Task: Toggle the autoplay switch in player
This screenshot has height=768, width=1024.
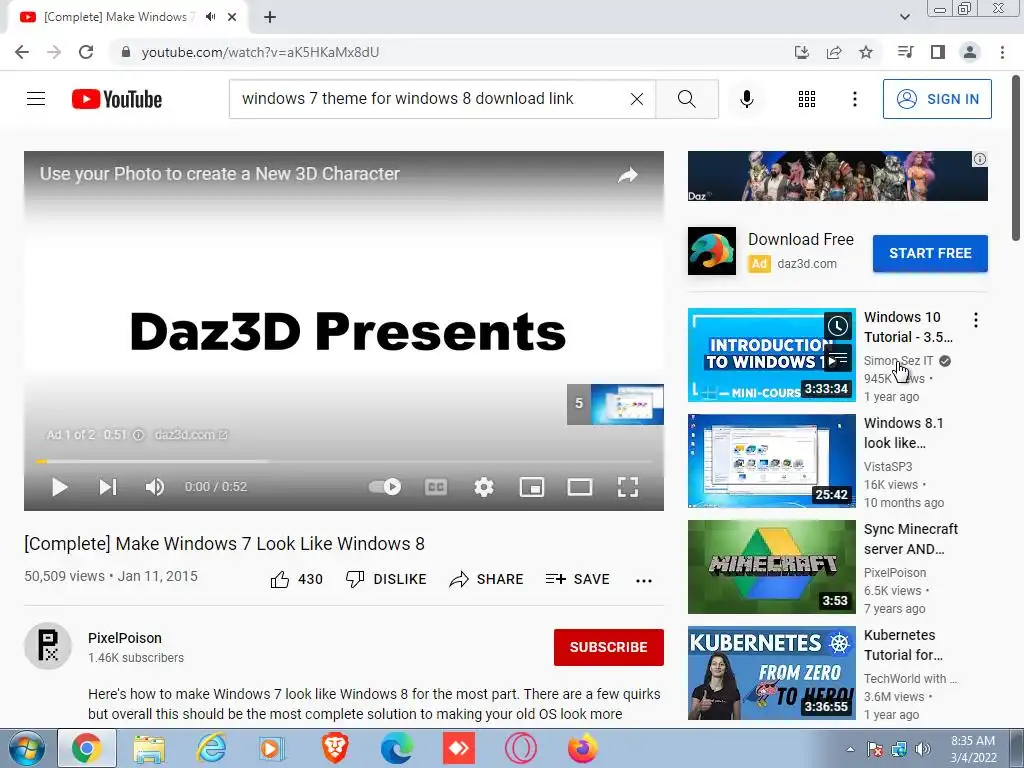Action: pyautogui.click(x=385, y=487)
